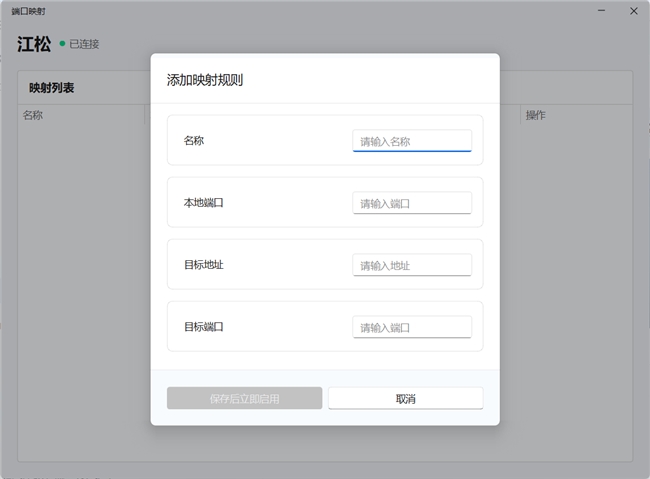The width and height of the screenshot is (650, 479).
Task: Cancel the dialog with 取消 button
Action: [405, 398]
